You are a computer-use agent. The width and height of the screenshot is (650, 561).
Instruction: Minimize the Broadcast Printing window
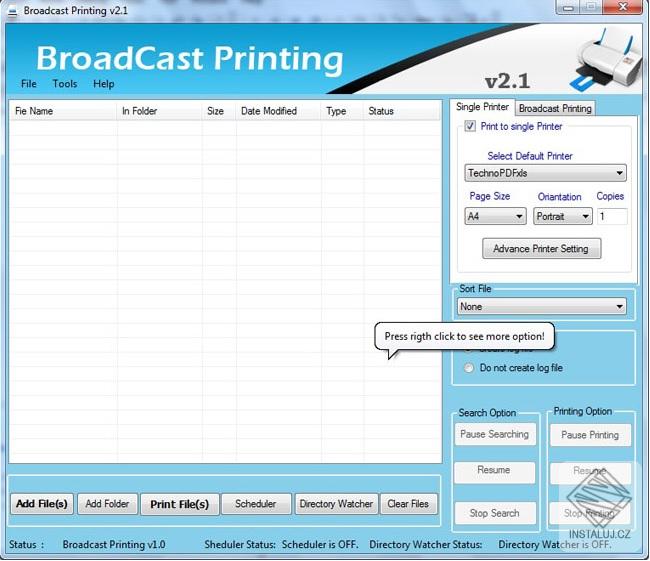pos(569,7)
